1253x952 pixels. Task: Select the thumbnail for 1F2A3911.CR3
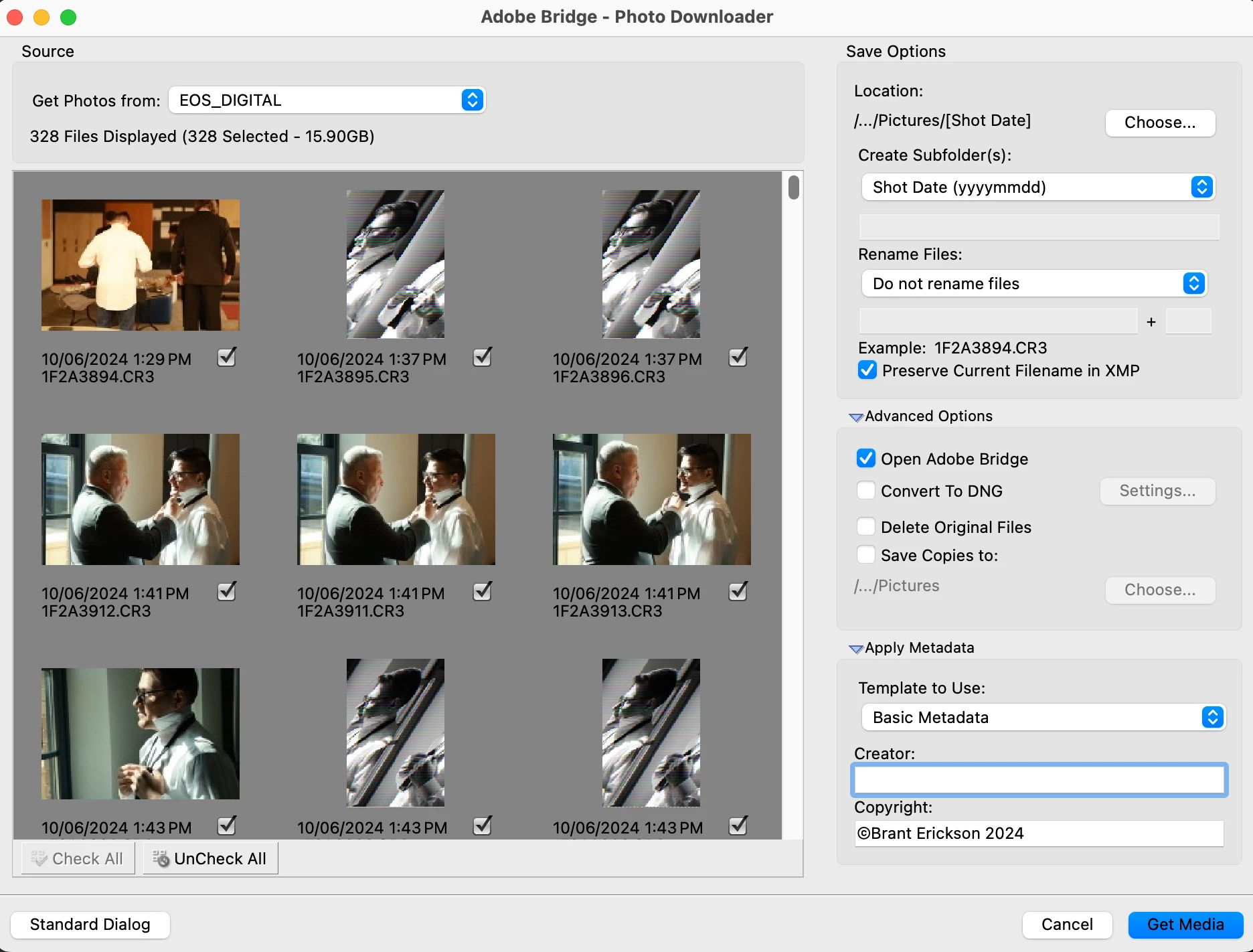[396, 499]
